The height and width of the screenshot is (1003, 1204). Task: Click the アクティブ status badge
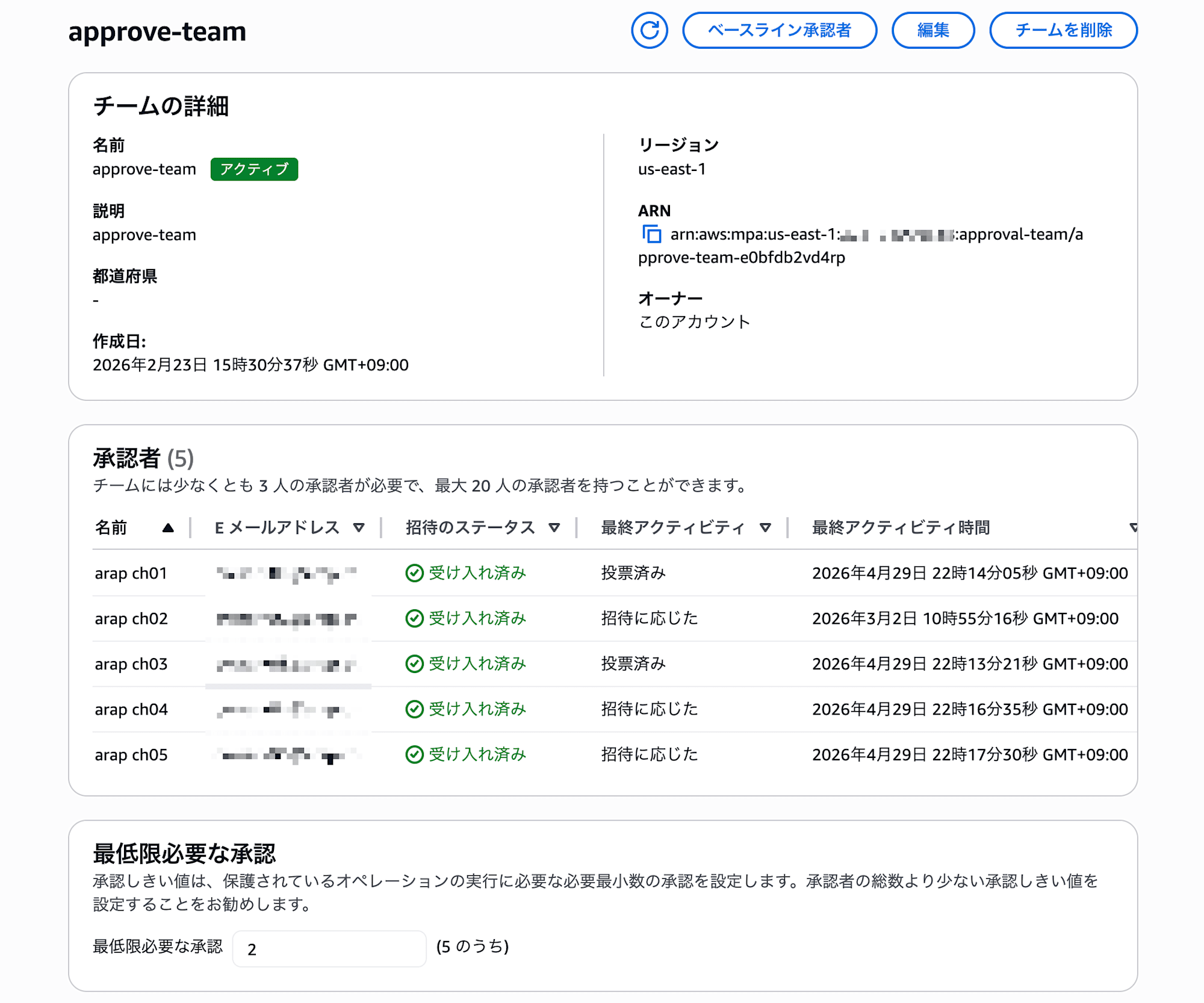(x=254, y=169)
